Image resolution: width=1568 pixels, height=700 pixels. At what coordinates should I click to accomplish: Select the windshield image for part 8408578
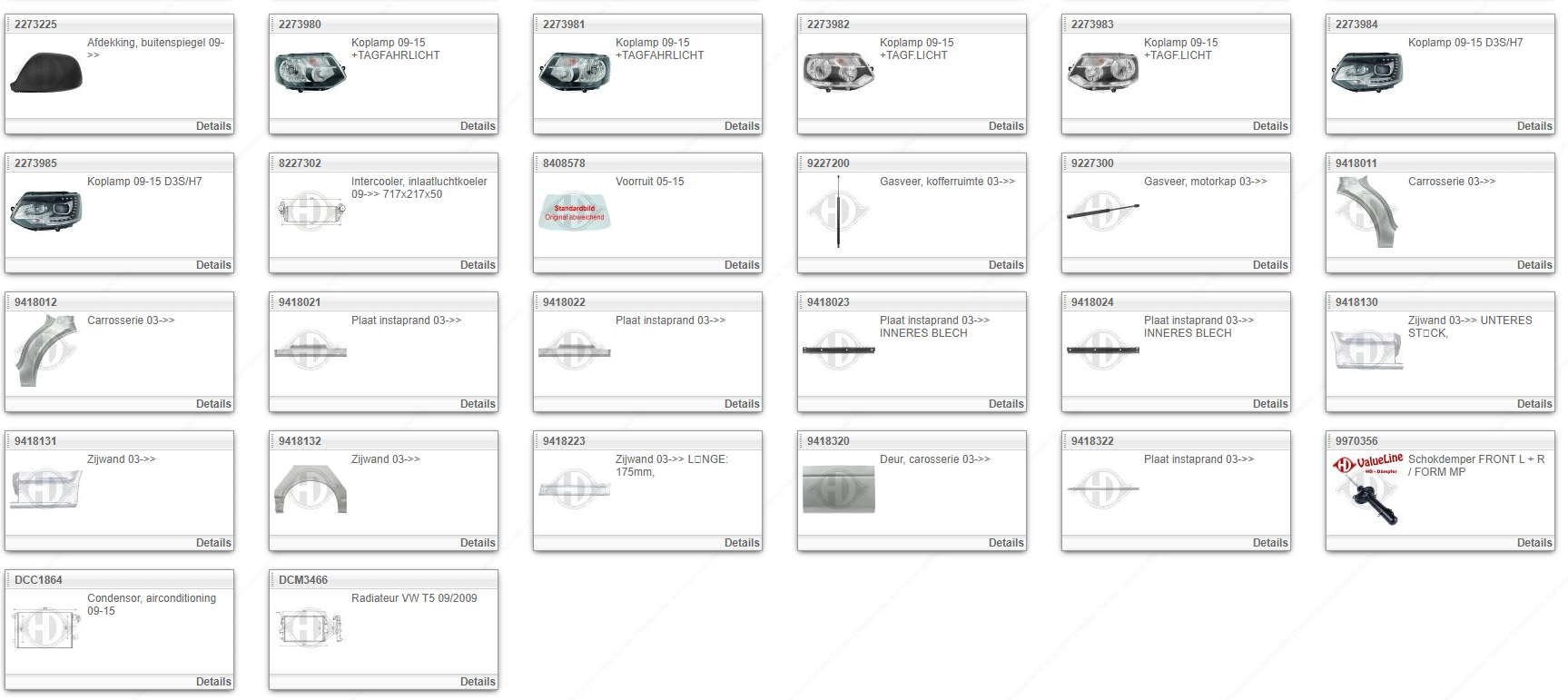point(575,212)
